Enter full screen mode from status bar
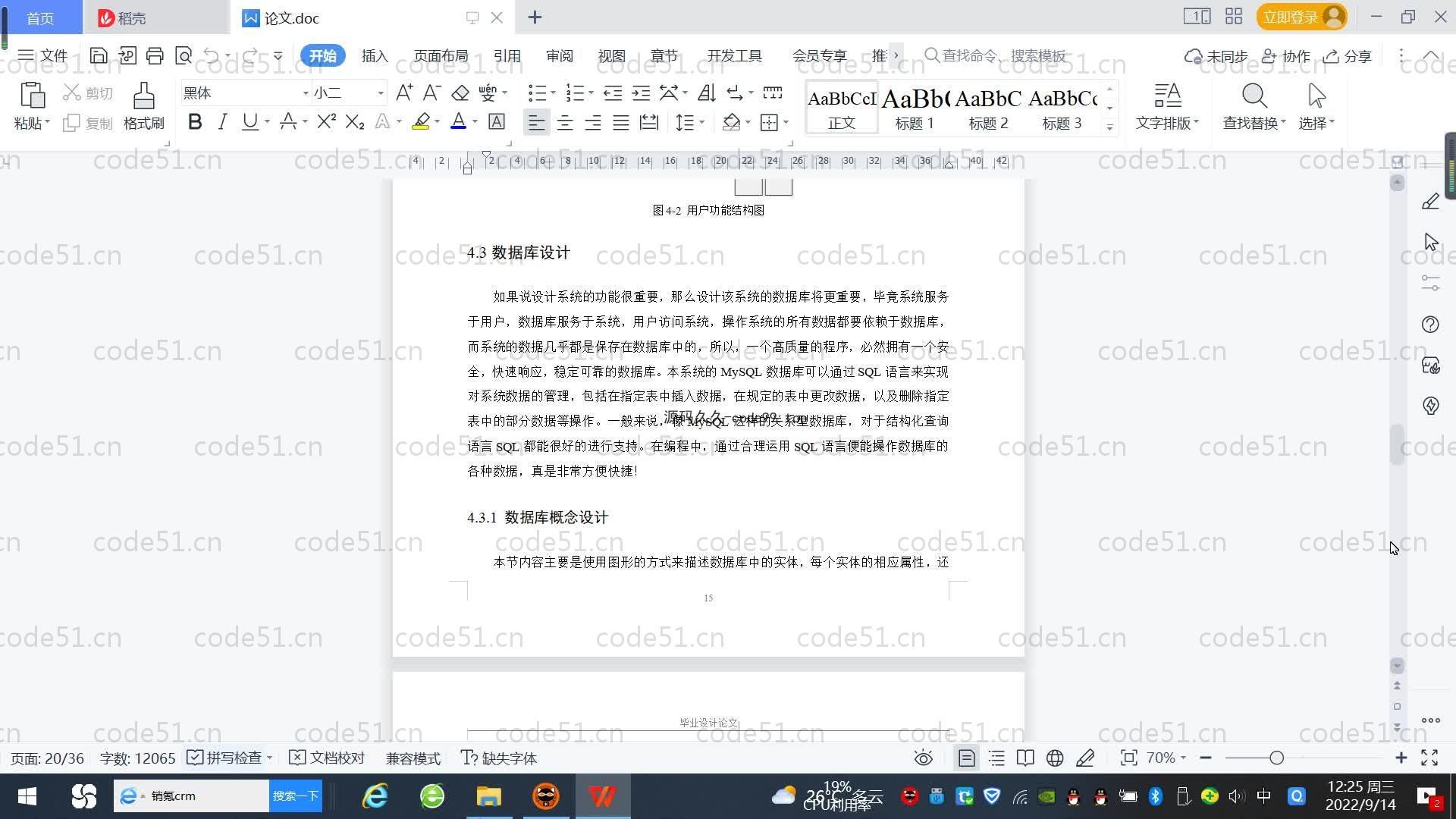The image size is (1456, 819). [1429, 758]
